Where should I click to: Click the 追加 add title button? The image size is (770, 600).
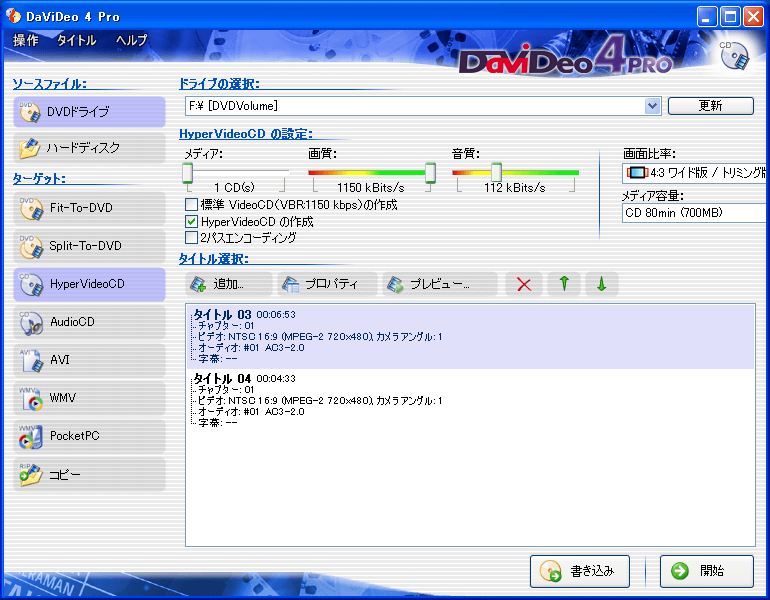[228, 284]
